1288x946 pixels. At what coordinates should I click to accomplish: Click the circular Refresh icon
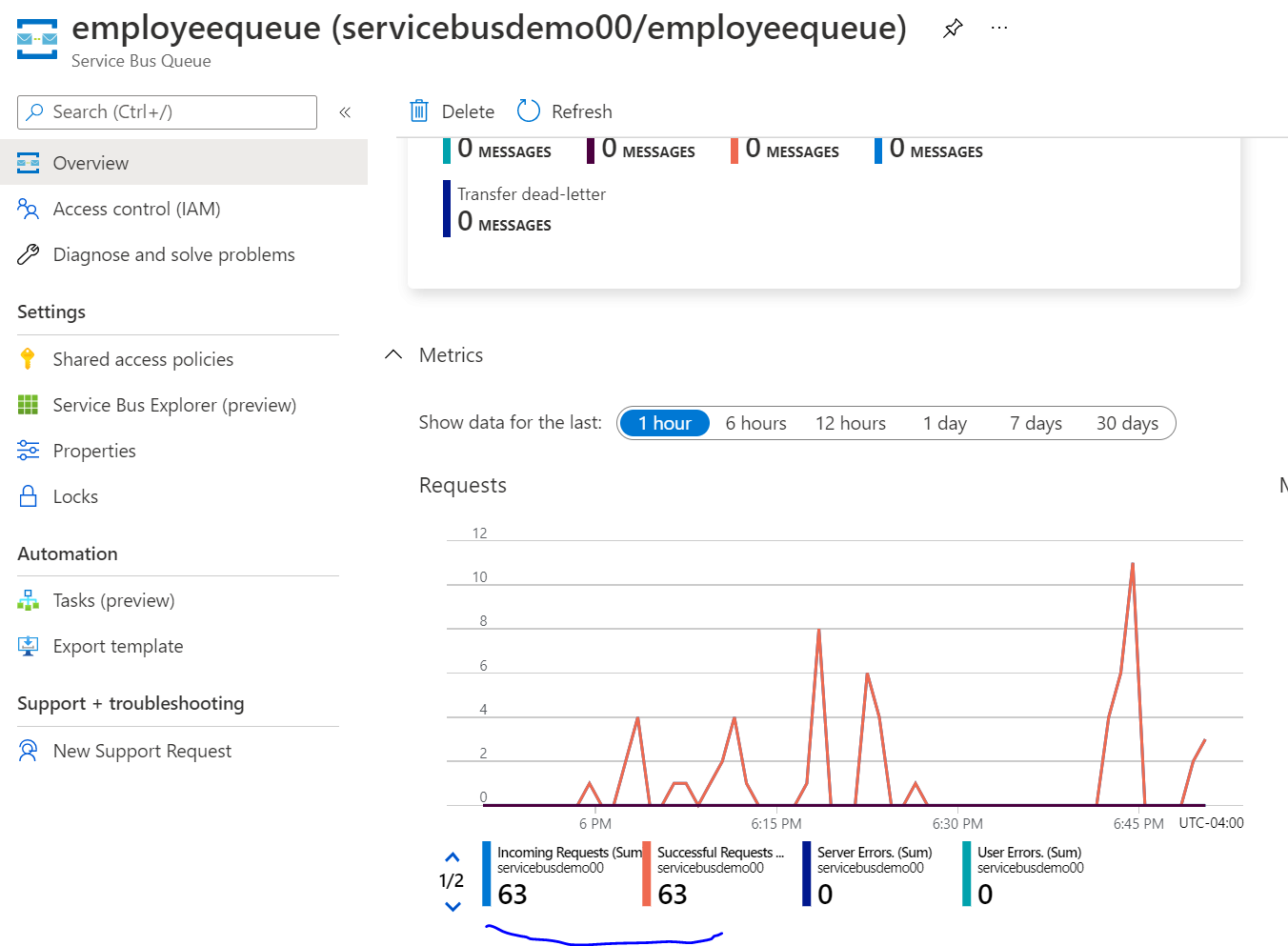(529, 111)
